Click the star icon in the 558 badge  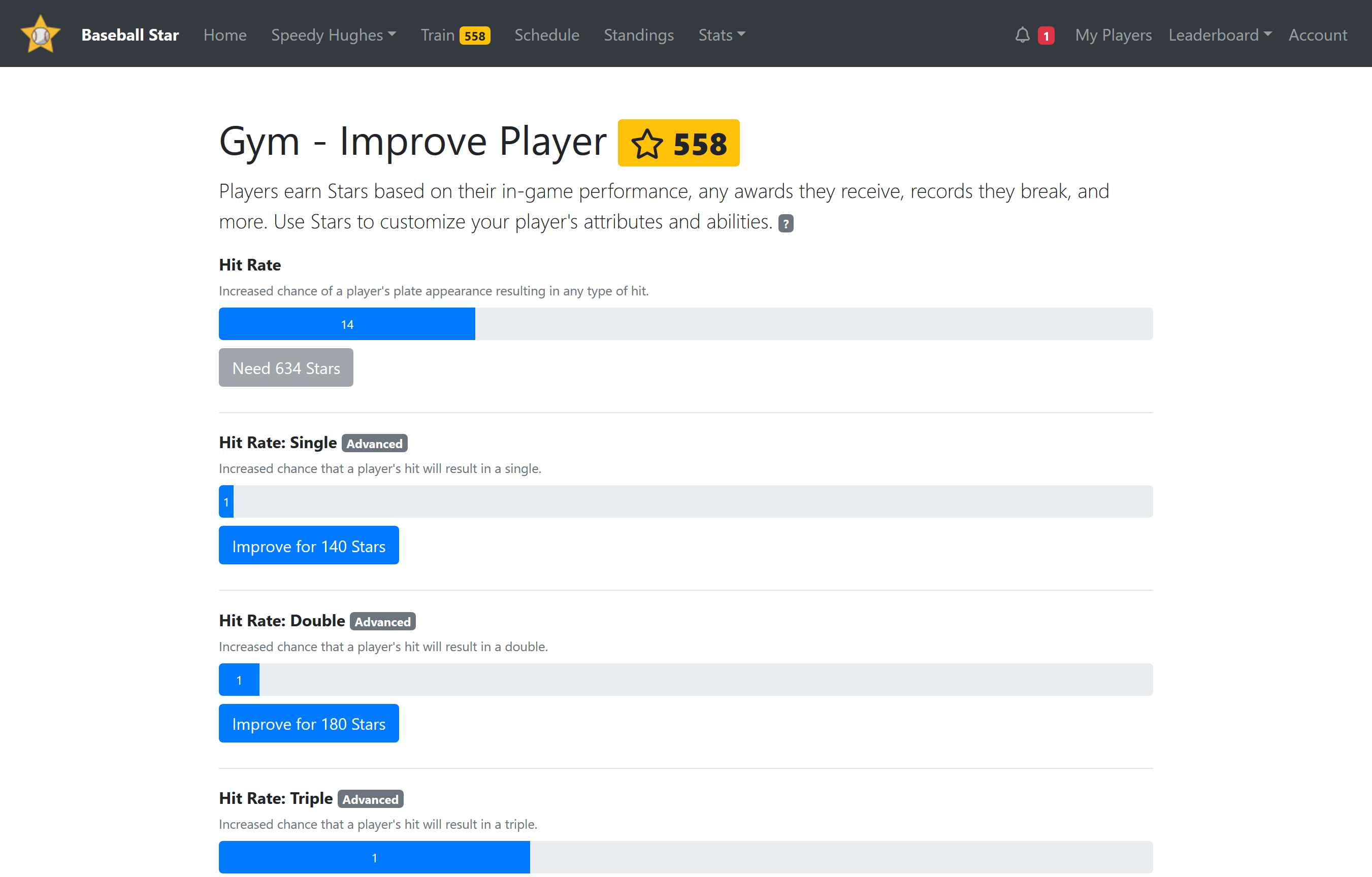[x=647, y=144]
